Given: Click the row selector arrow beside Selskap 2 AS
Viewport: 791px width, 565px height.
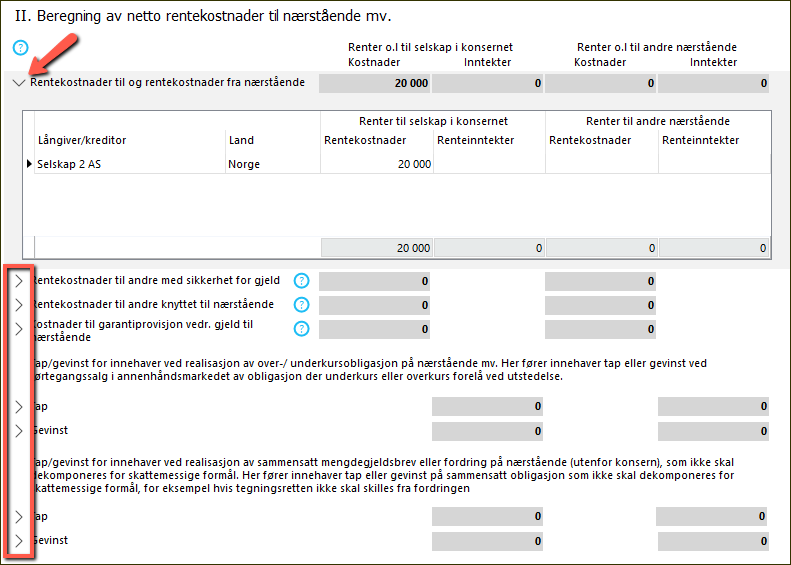Looking at the screenshot, I should (29, 164).
